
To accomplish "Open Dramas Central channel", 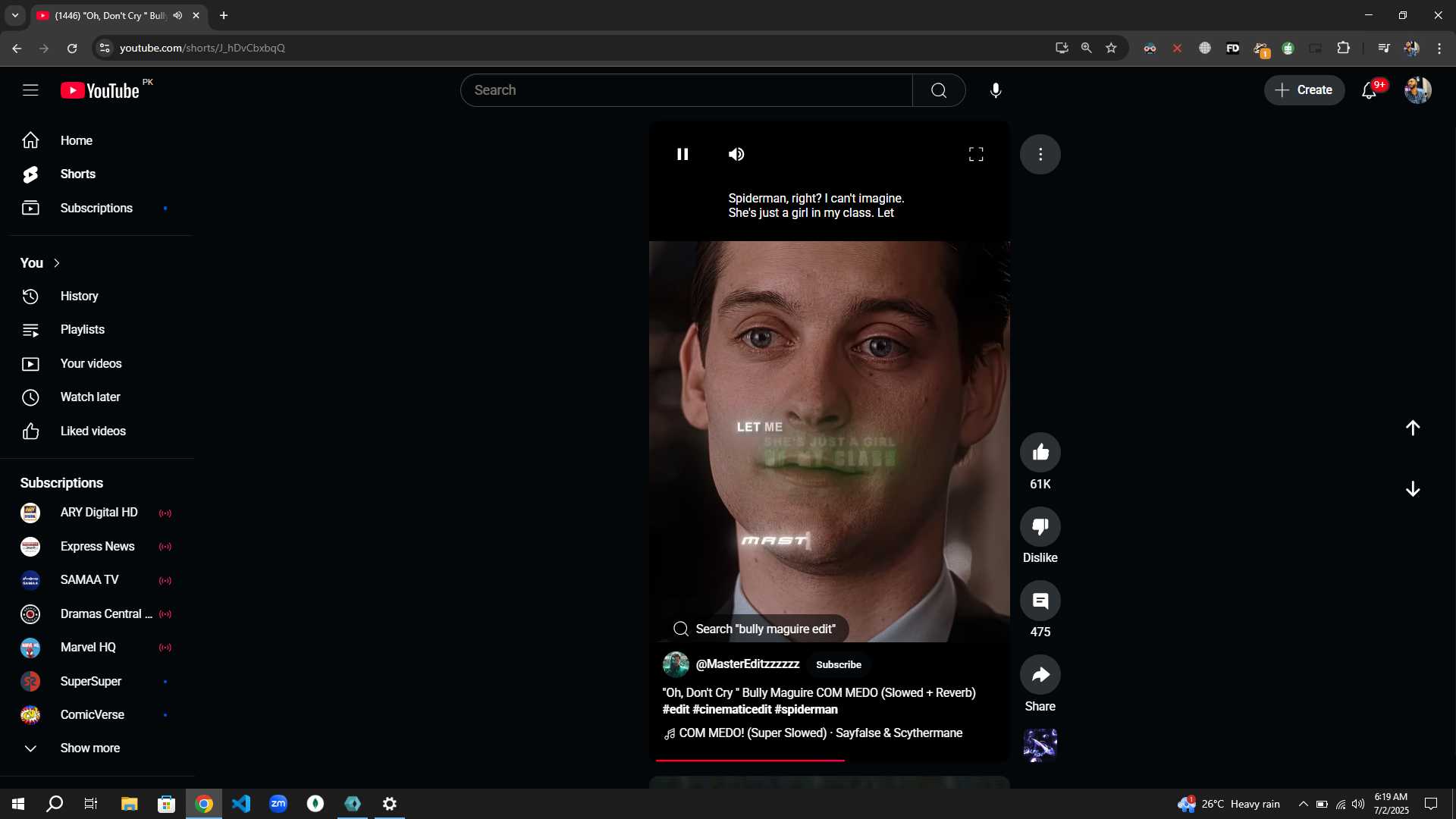I will pyautogui.click(x=97, y=614).
